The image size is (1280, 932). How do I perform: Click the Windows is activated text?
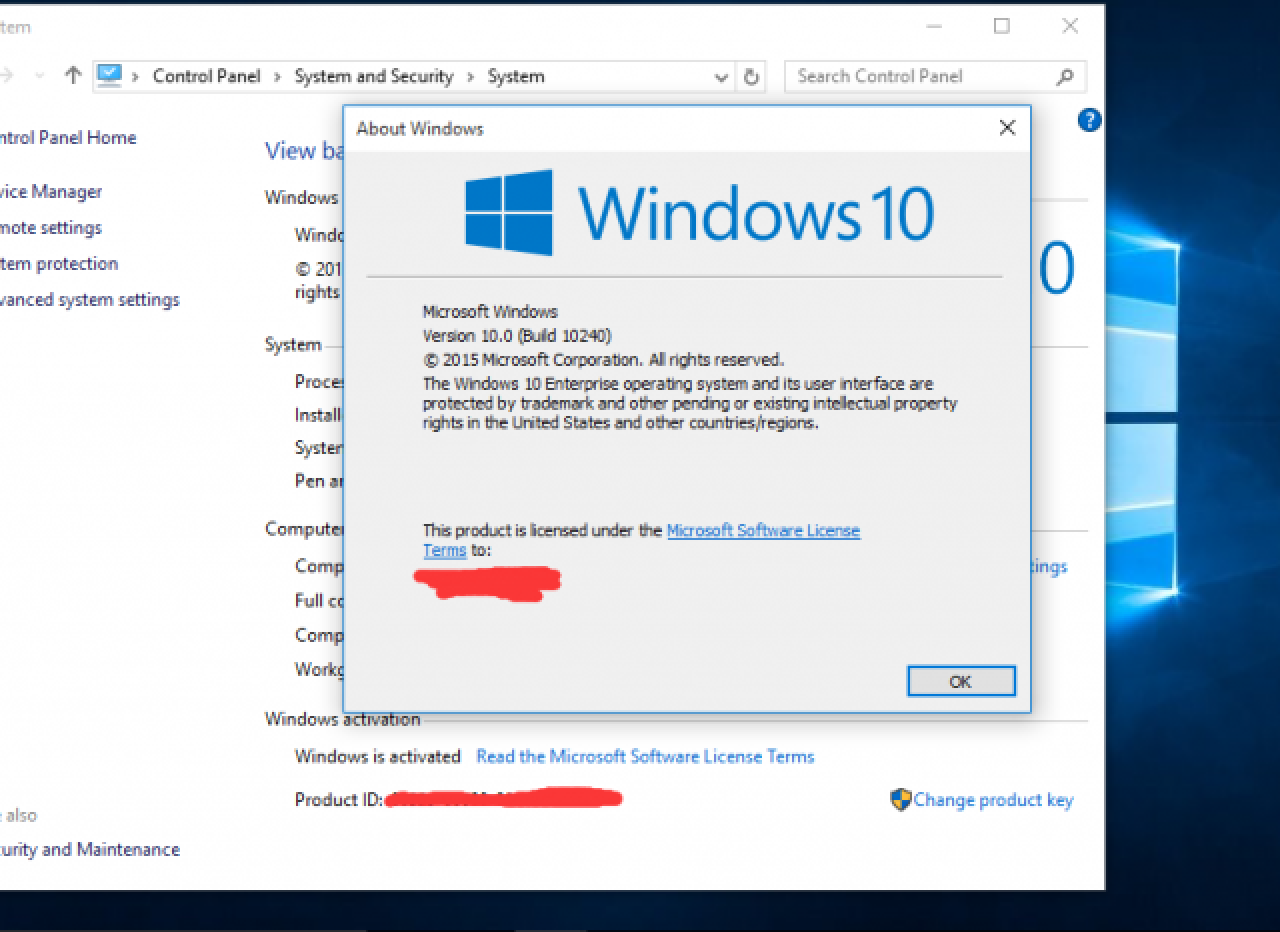[377, 756]
